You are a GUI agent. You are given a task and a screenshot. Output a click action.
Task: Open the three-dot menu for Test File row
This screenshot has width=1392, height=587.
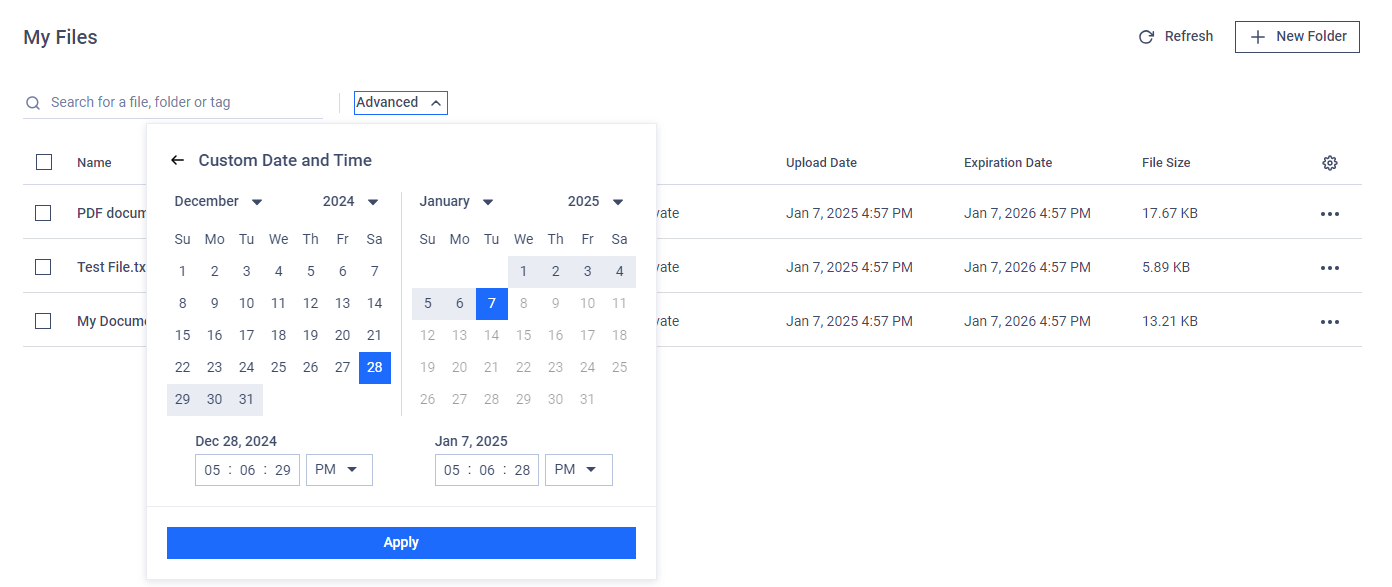[x=1330, y=268]
